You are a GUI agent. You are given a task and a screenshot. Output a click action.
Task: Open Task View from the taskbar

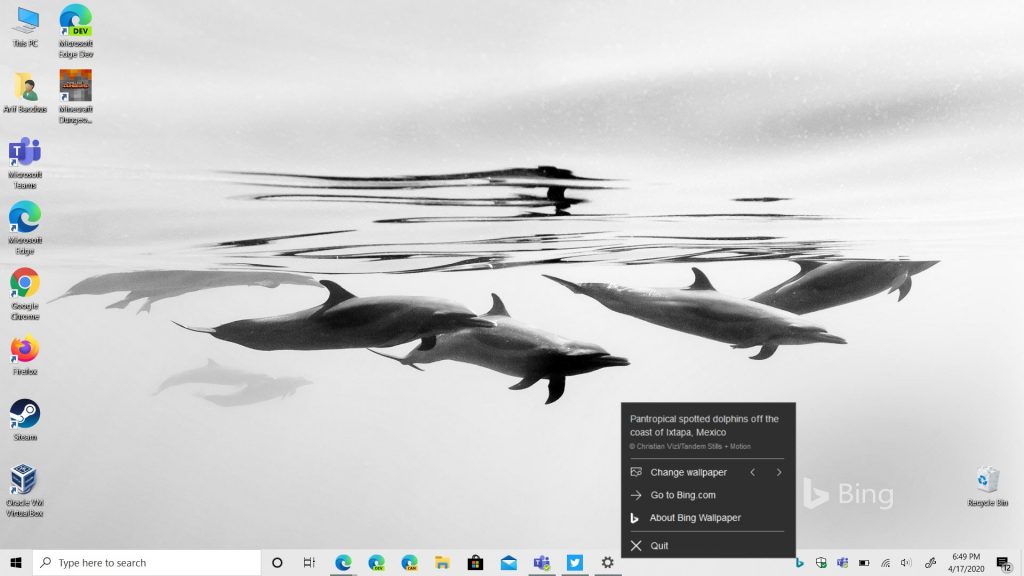pos(310,563)
